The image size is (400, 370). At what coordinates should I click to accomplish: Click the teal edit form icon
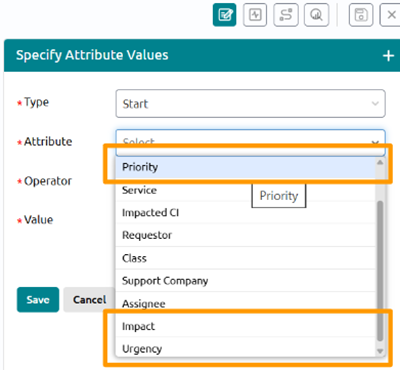[x=225, y=15]
